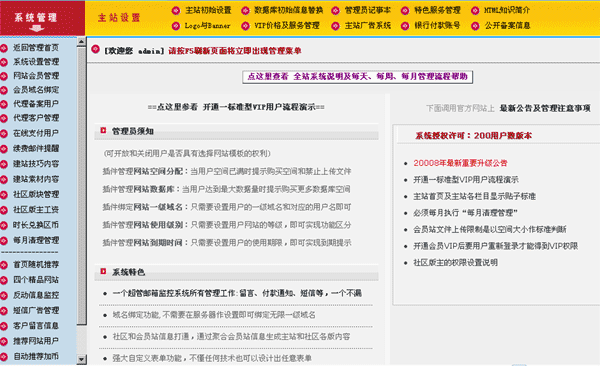Click the 插件管理网站空间分配 line

(227, 172)
